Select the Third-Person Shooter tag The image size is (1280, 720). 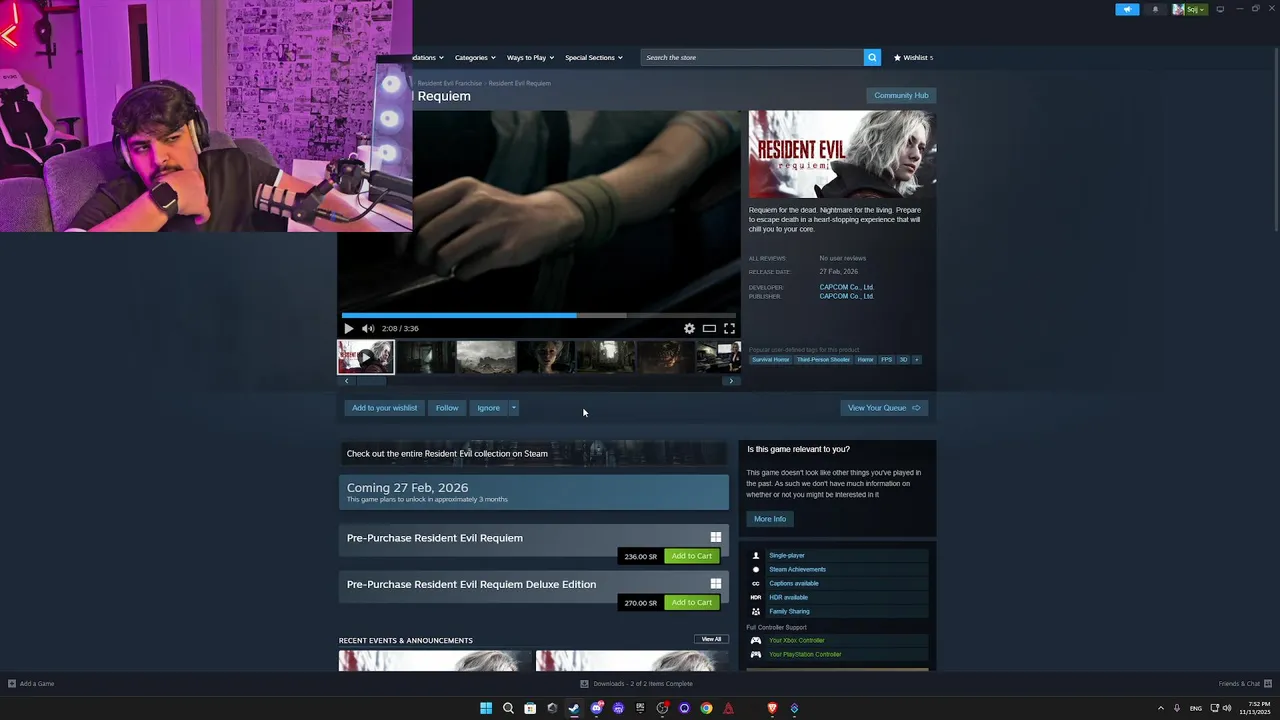coord(824,360)
